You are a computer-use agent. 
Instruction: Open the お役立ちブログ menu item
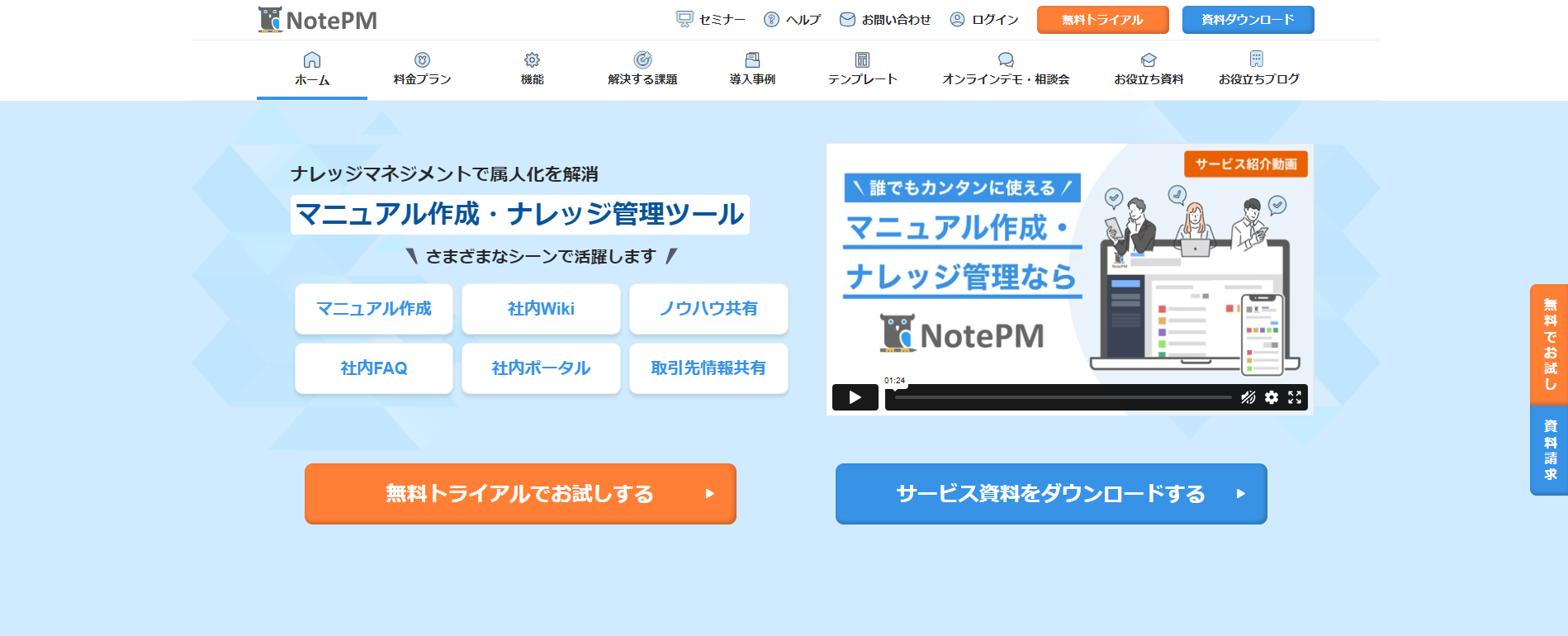[x=1258, y=79]
